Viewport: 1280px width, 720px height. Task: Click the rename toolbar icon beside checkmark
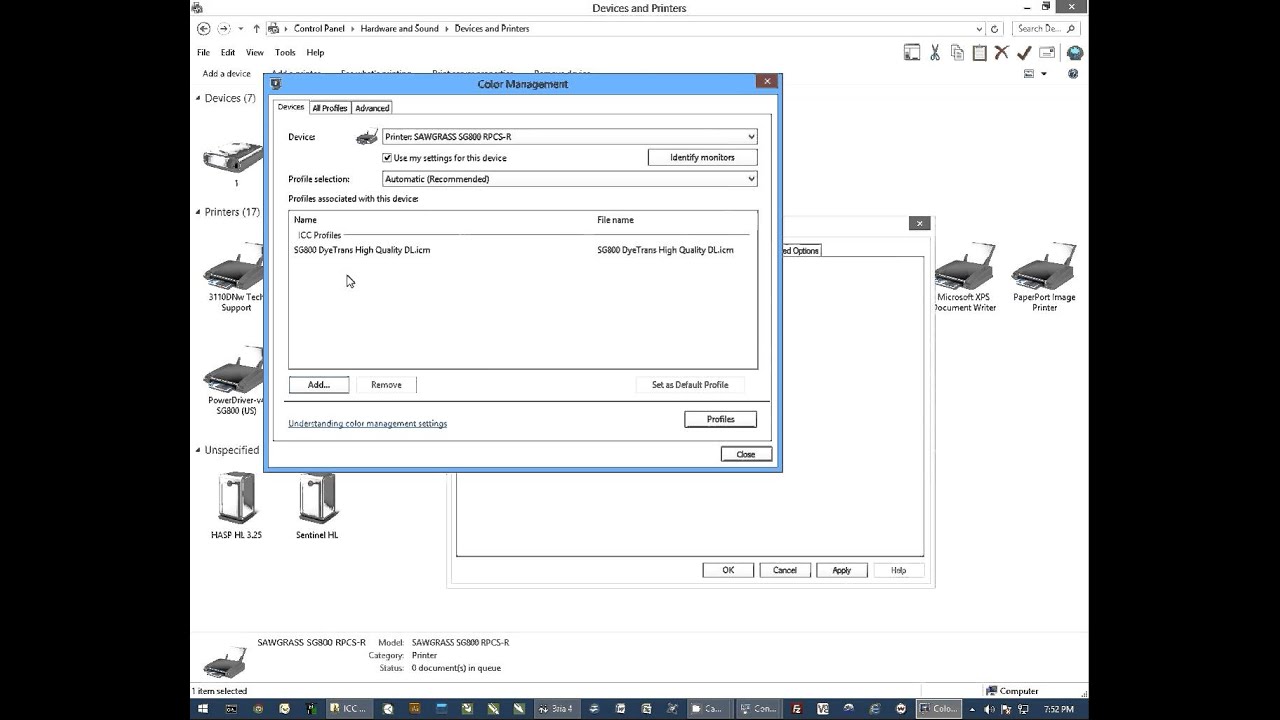point(1047,53)
